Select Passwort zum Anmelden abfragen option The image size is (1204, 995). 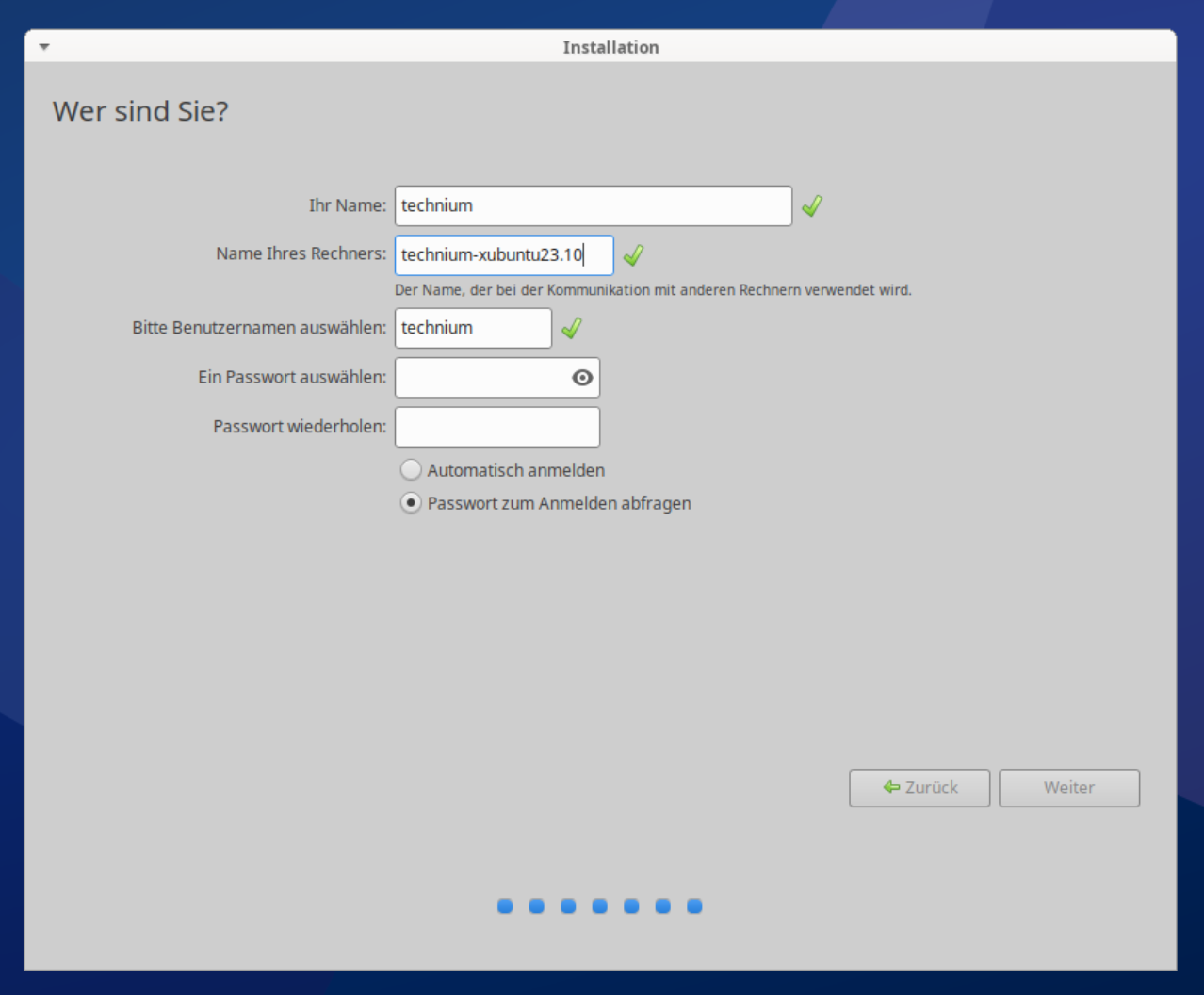click(x=411, y=503)
